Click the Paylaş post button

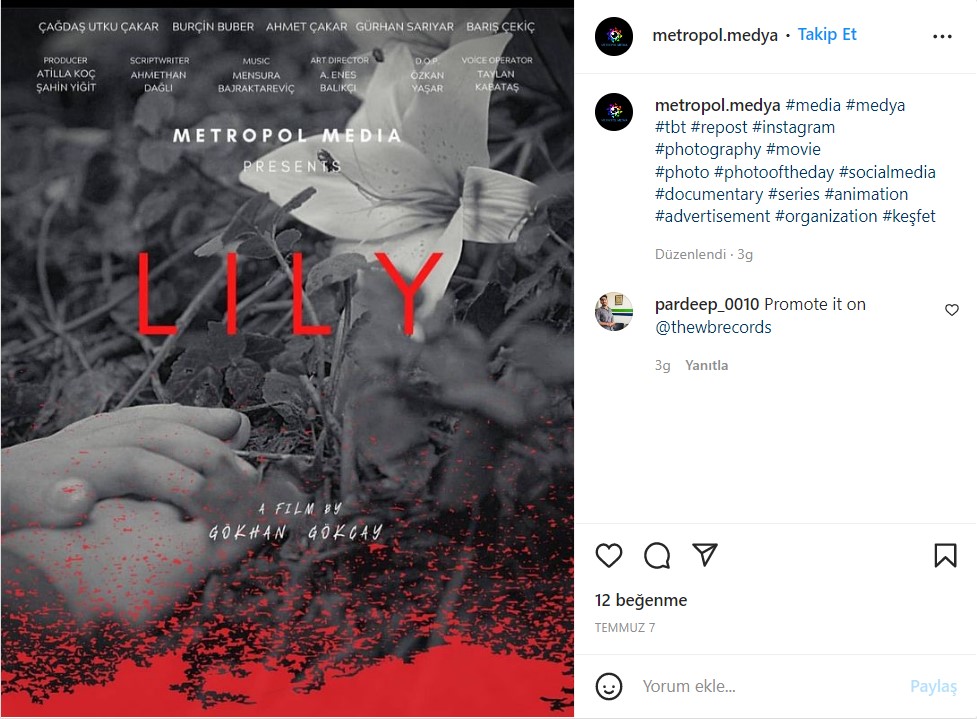click(x=933, y=686)
